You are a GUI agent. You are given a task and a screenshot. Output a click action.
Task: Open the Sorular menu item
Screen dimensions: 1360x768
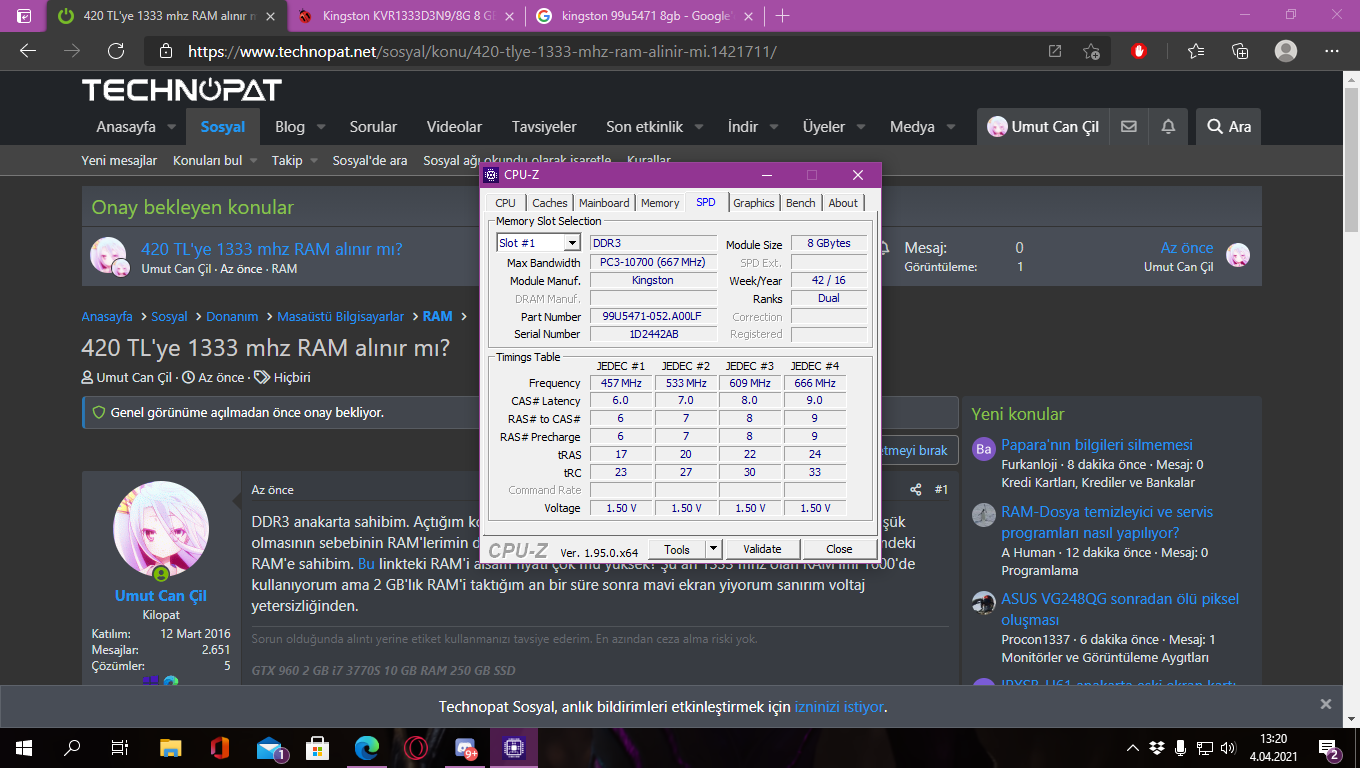[x=373, y=127]
